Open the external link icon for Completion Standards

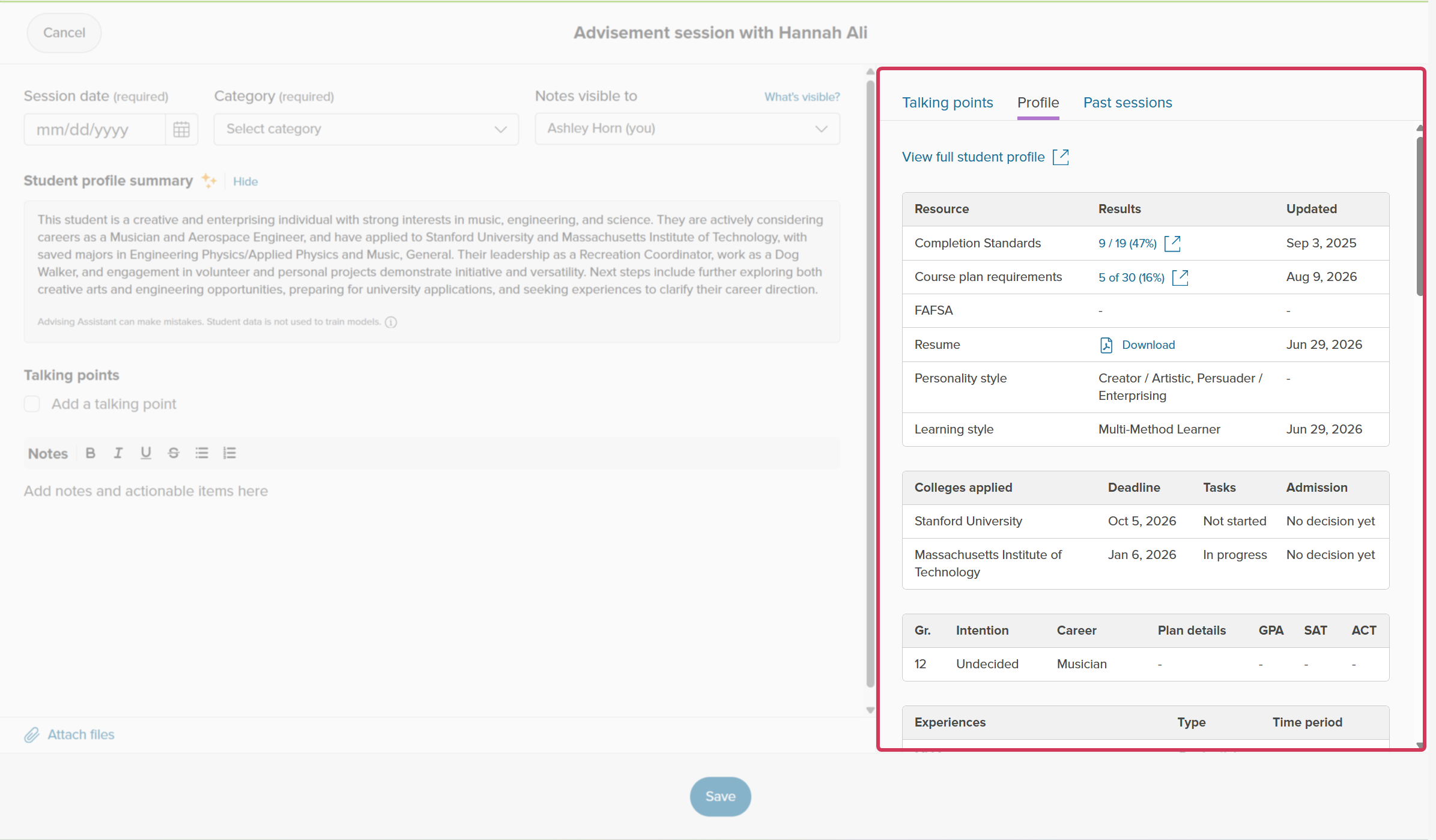[x=1172, y=243]
